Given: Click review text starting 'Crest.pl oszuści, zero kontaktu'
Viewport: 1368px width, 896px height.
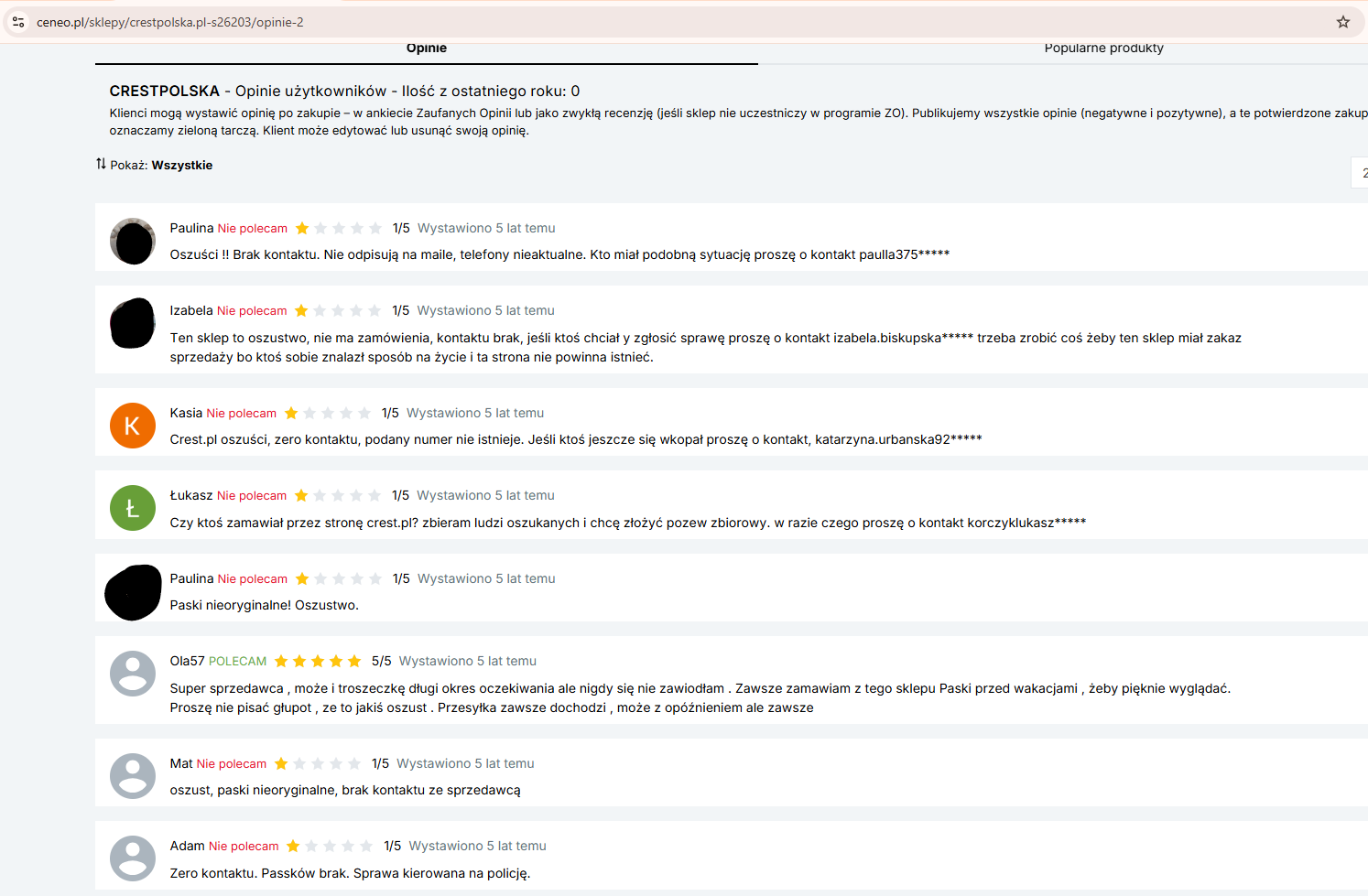Looking at the screenshot, I should point(576,440).
